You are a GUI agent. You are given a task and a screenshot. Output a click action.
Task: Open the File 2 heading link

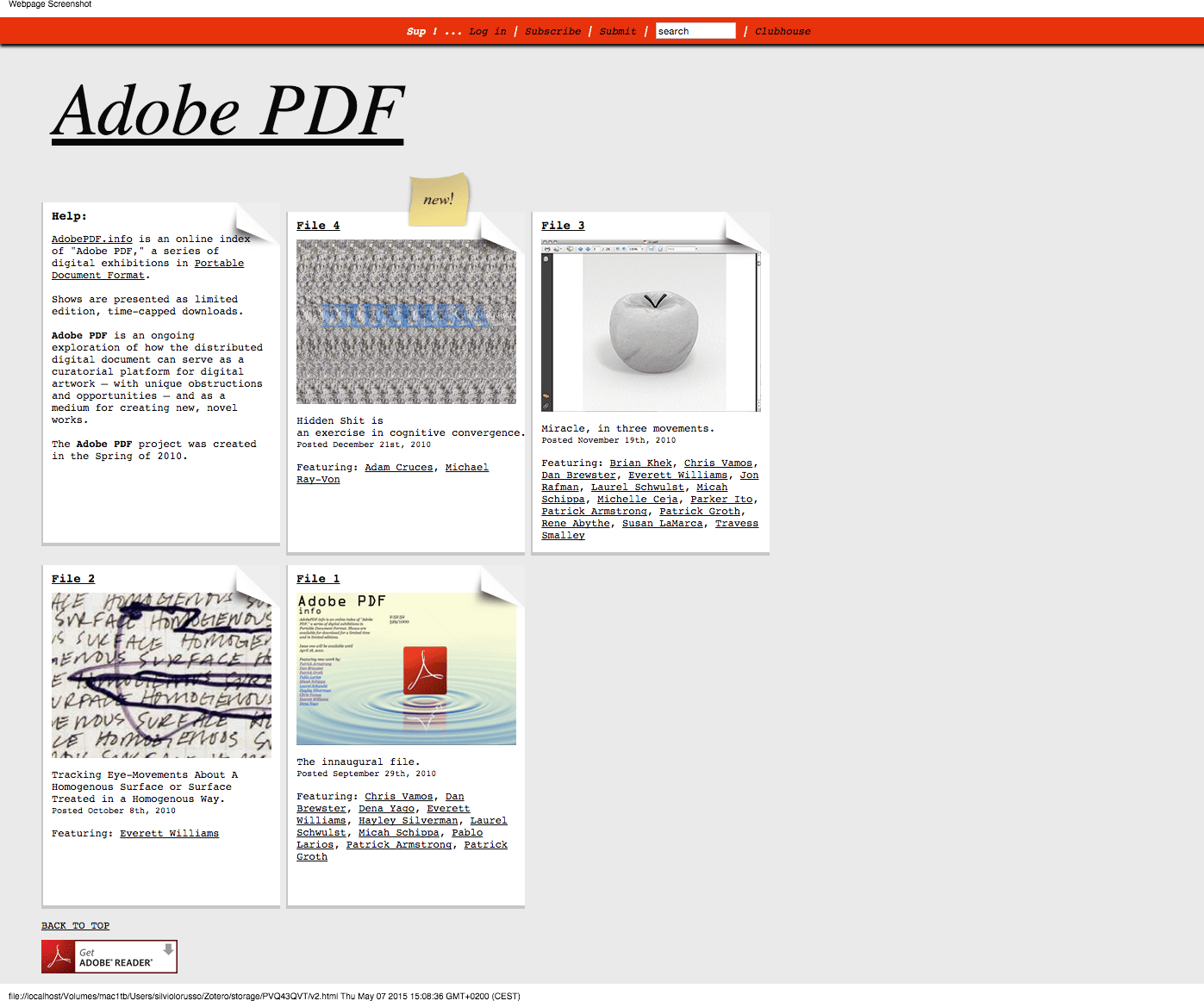pyautogui.click(x=73, y=579)
